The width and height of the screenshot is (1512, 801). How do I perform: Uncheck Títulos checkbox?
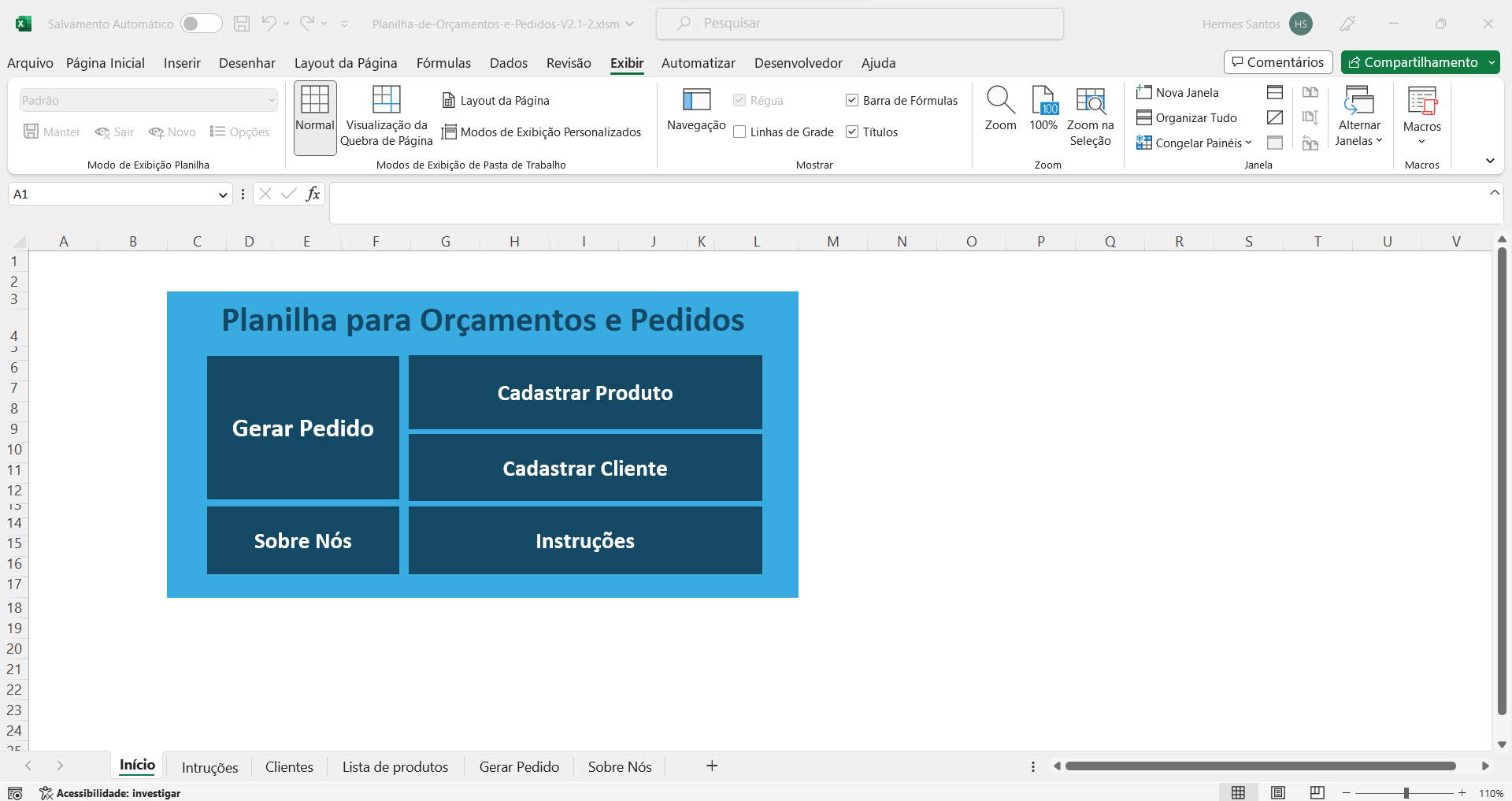point(852,132)
